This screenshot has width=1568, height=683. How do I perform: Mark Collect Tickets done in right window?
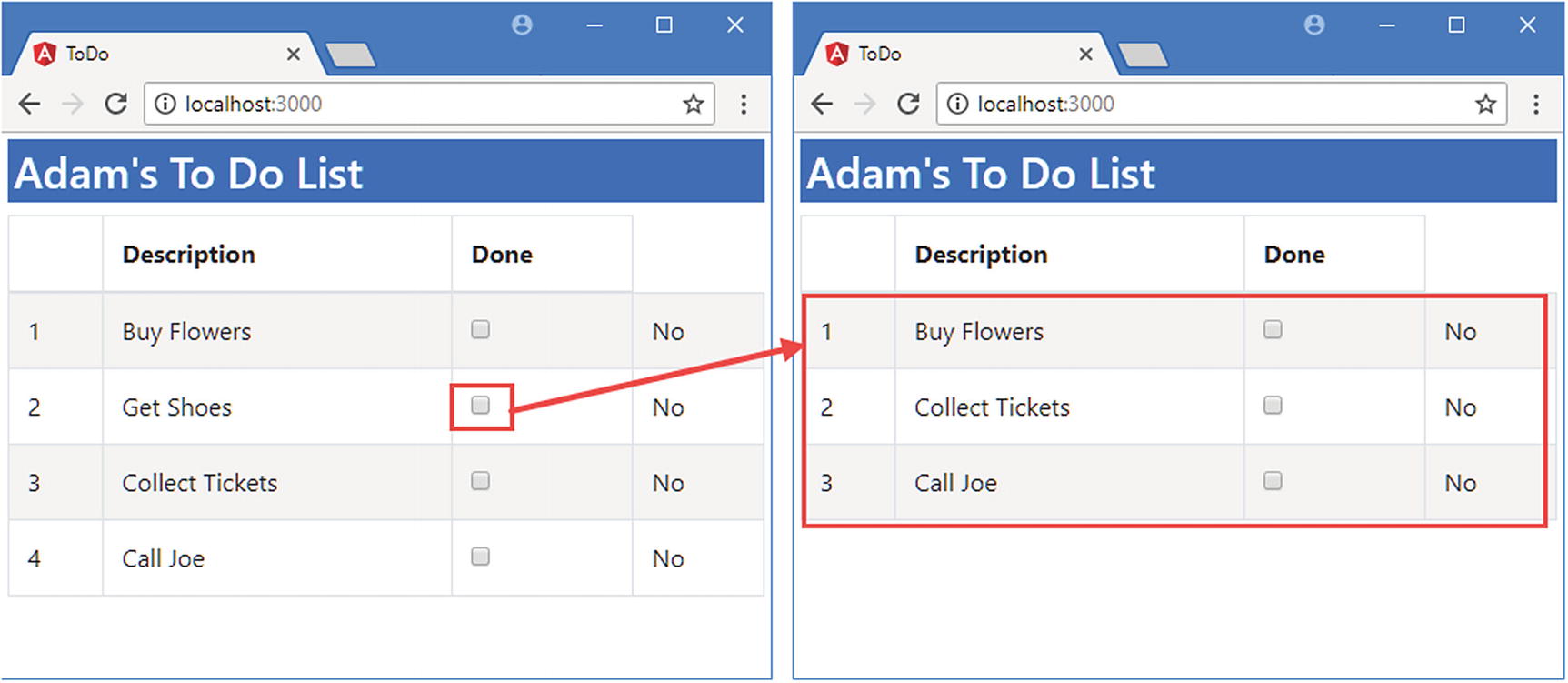tap(1273, 406)
